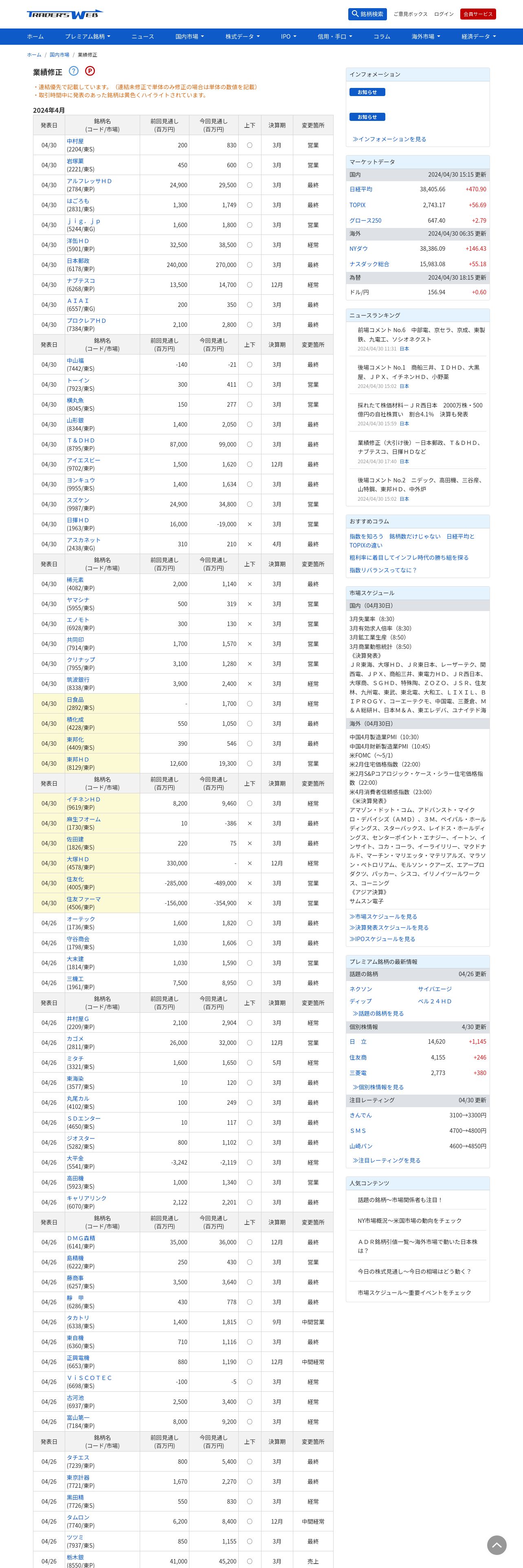Viewport: 523px width, 1568px height.
Task: Expand the 株式データ dropdown menu
Action: (242, 37)
